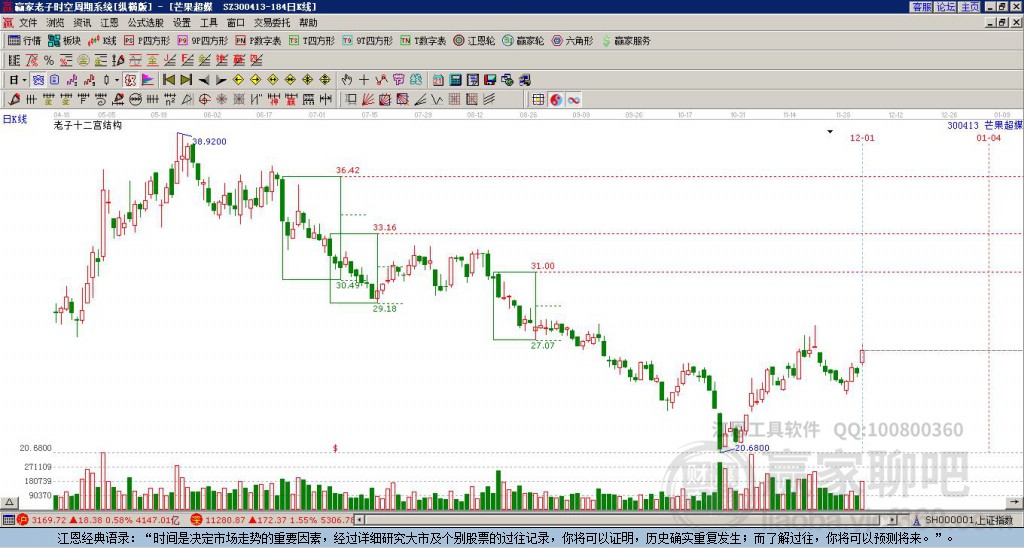1024x548 pixels.
Task: Toggle the red yin-yang icon
Action: click(x=556, y=99)
